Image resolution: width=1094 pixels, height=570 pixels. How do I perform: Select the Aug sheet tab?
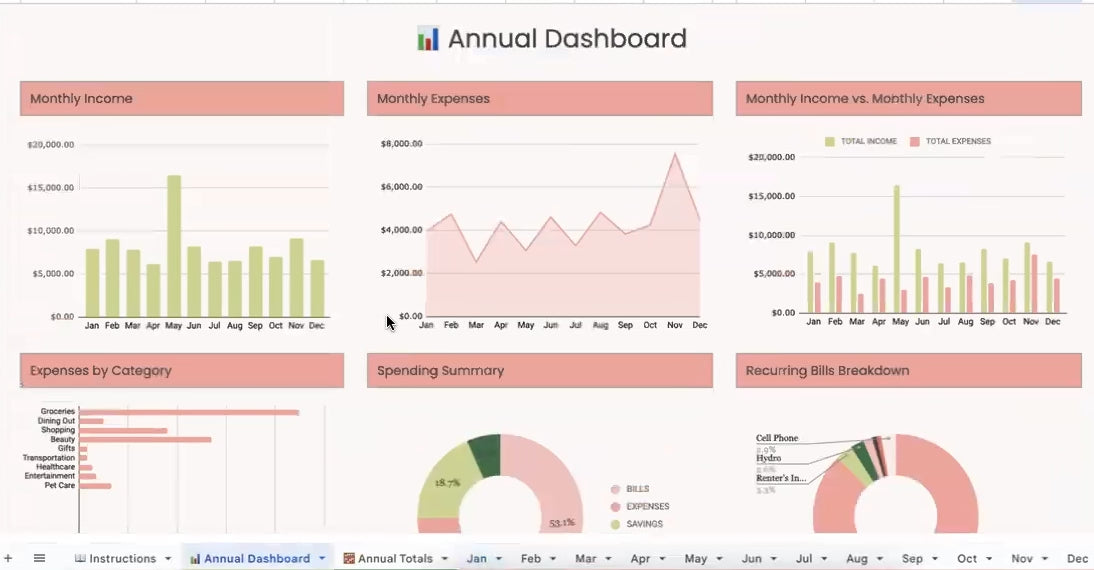point(856,558)
